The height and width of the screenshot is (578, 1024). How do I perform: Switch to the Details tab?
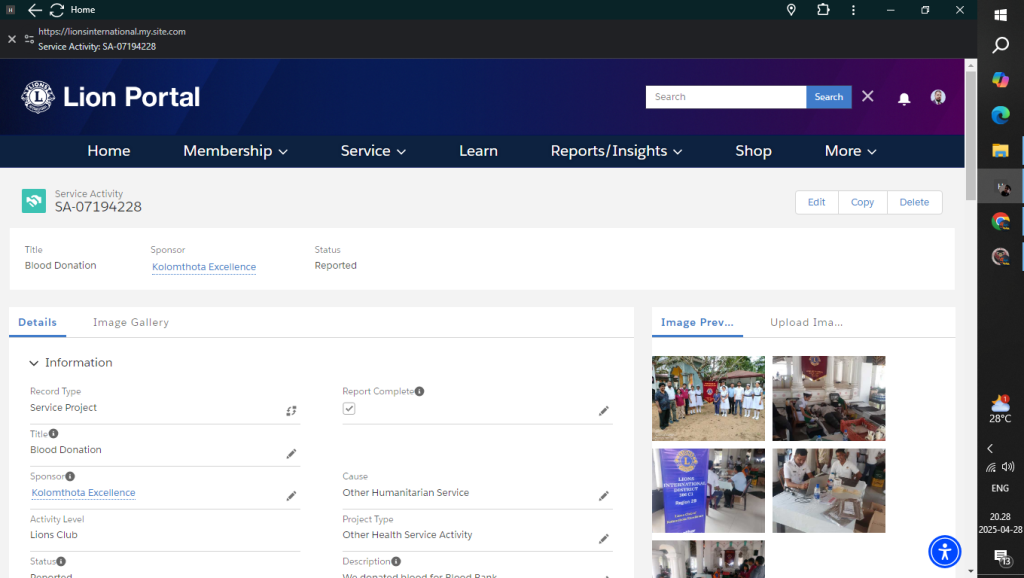37,322
